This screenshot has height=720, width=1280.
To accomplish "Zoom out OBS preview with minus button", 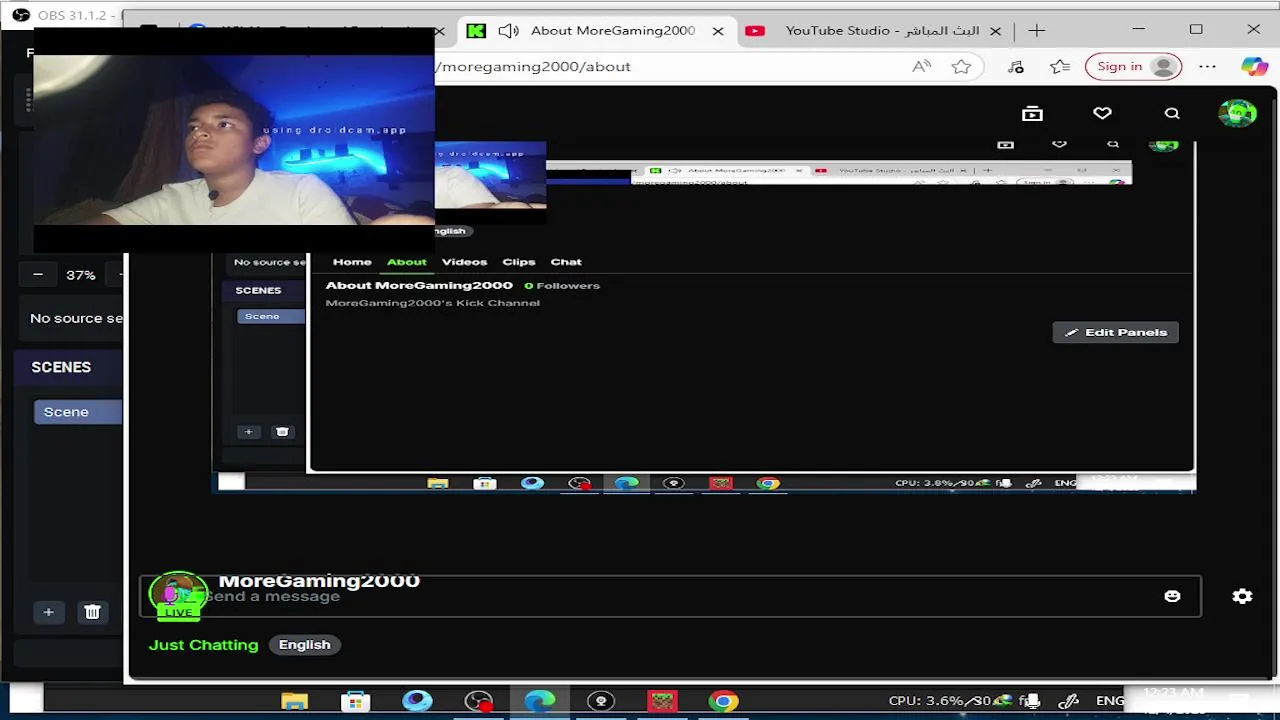I will pos(38,274).
